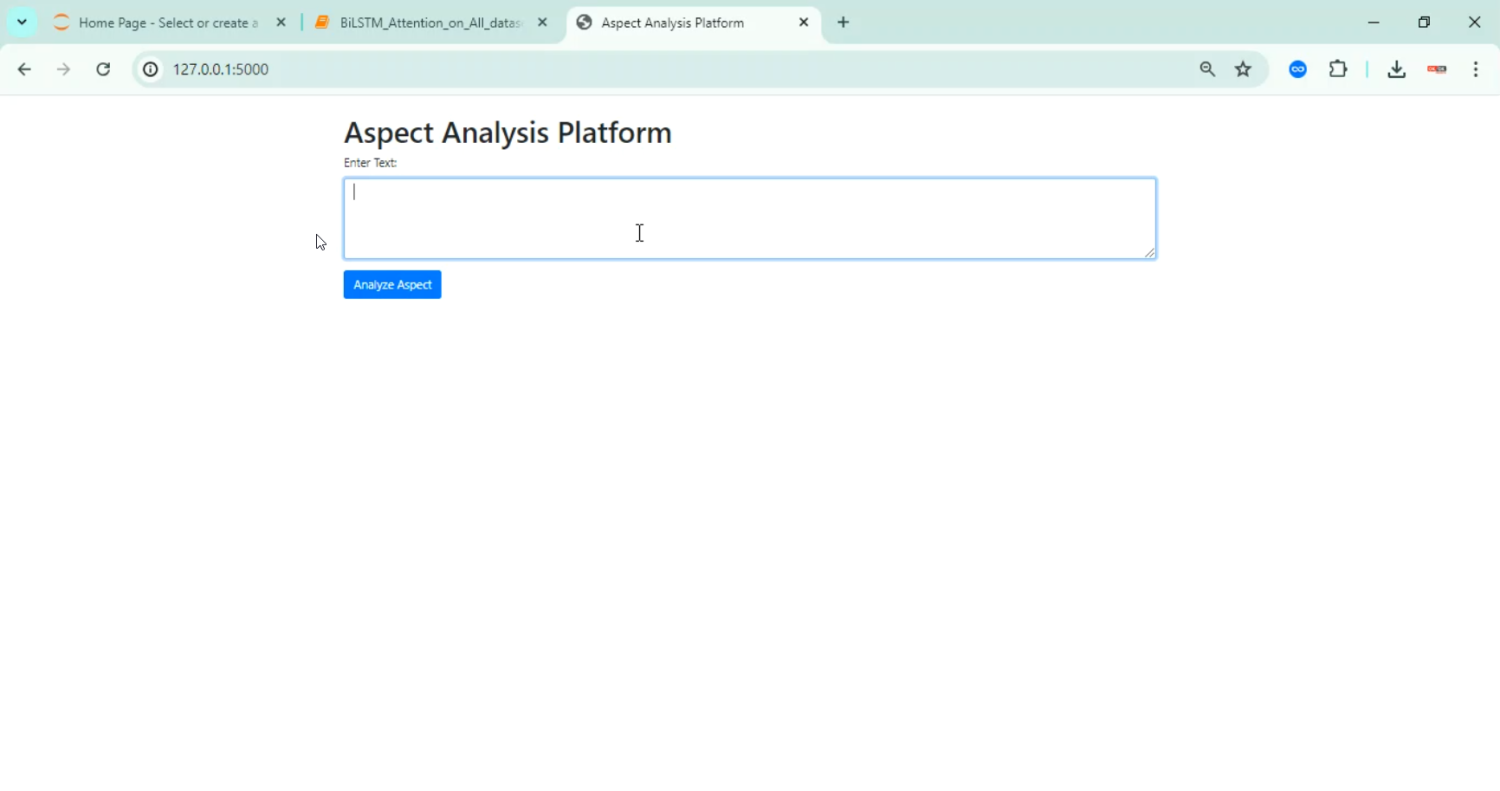1500x791 pixels.
Task: View site information icon
Action: coord(151,69)
